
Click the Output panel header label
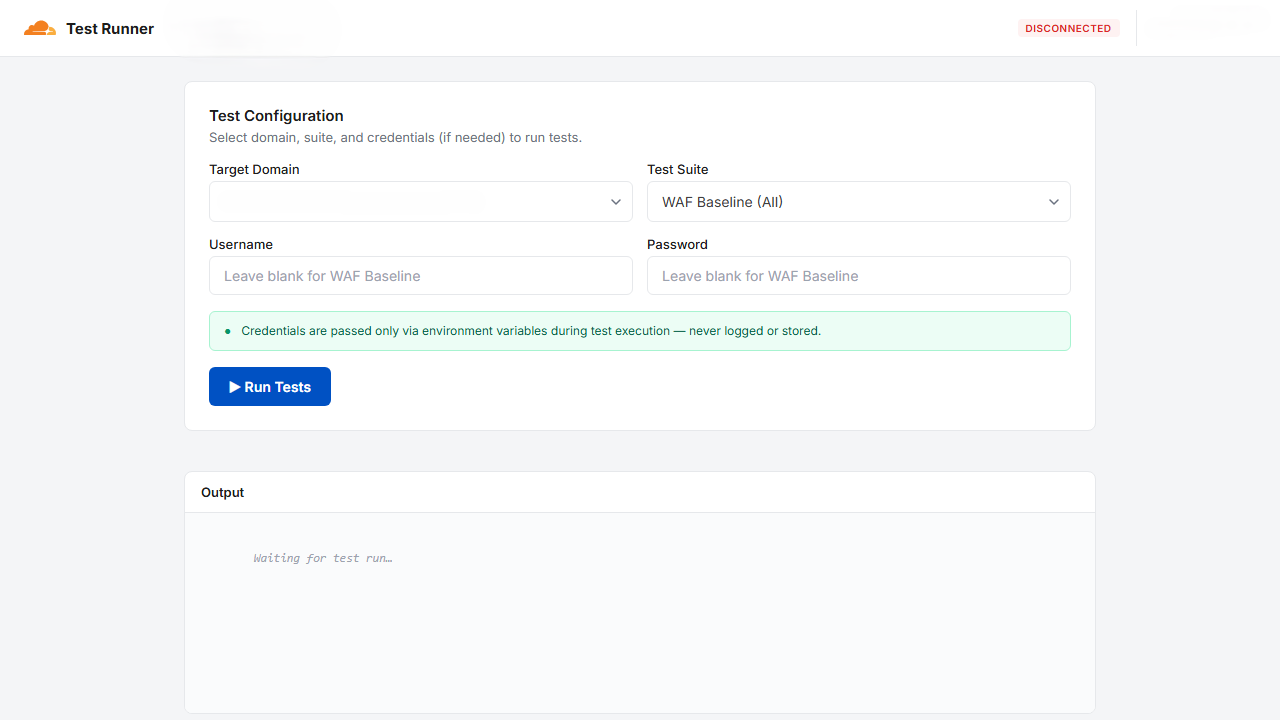pyautogui.click(x=222, y=492)
